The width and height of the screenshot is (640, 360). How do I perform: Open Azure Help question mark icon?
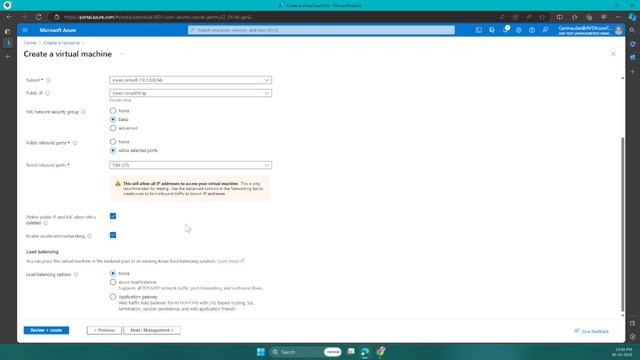[532, 30]
